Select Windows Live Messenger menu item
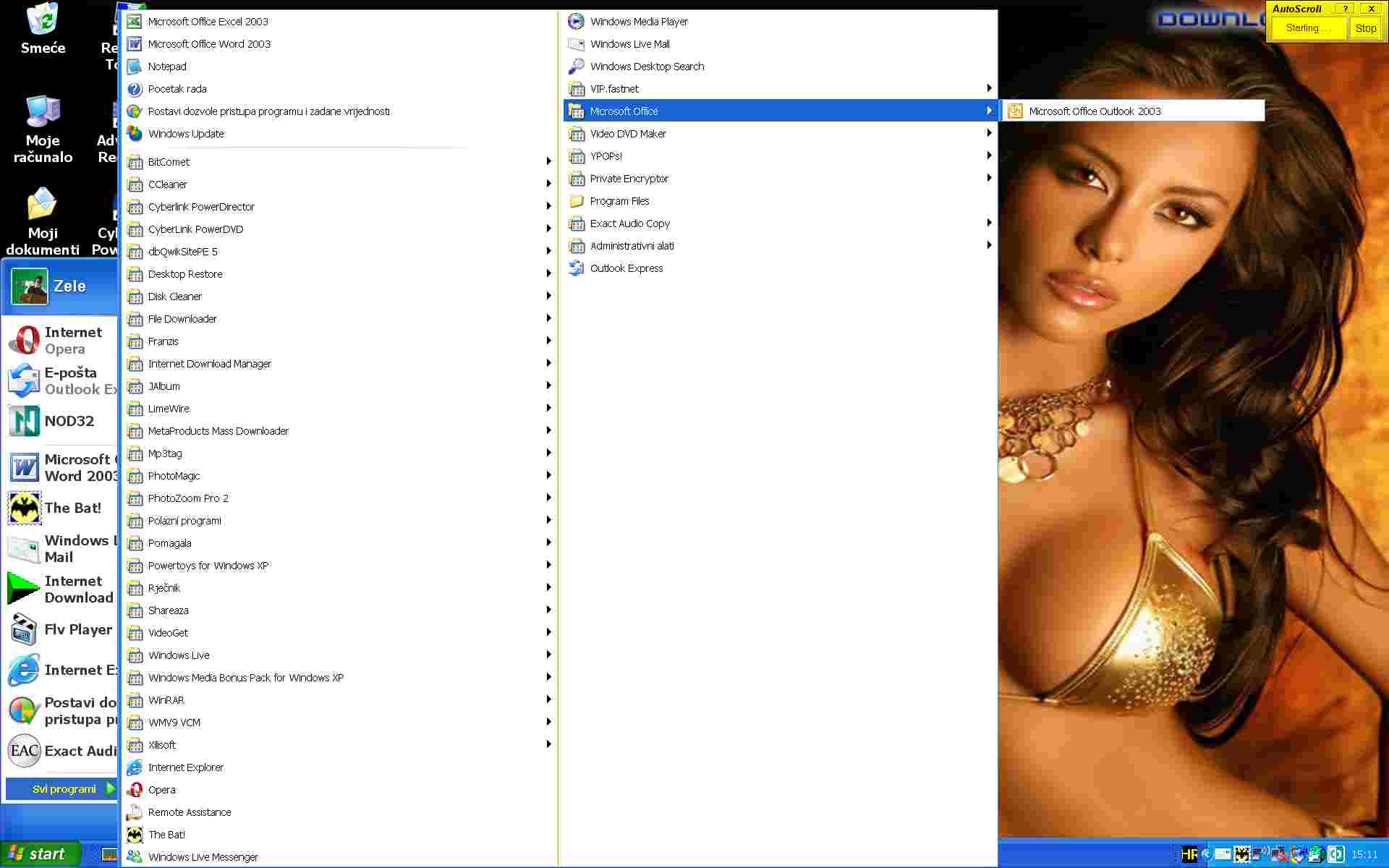Screen dimensions: 1389x868 [203, 857]
